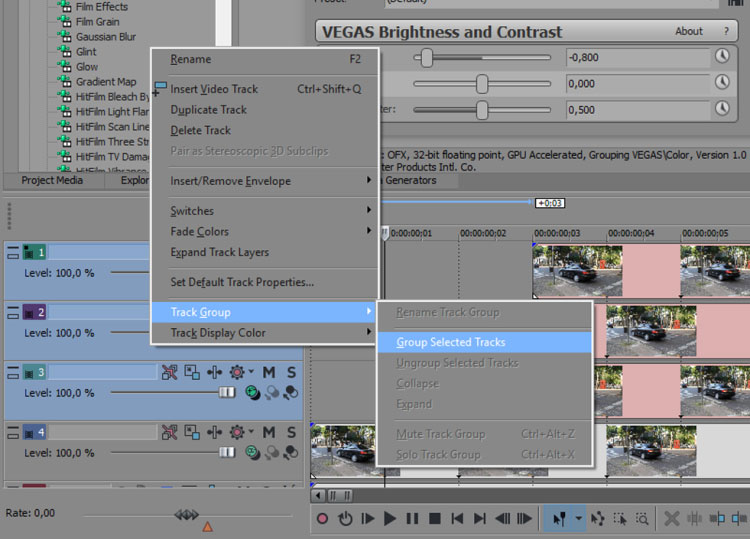Mute track 4
Image resolution: width=750 pixels, height=539 pixels.
269,432
